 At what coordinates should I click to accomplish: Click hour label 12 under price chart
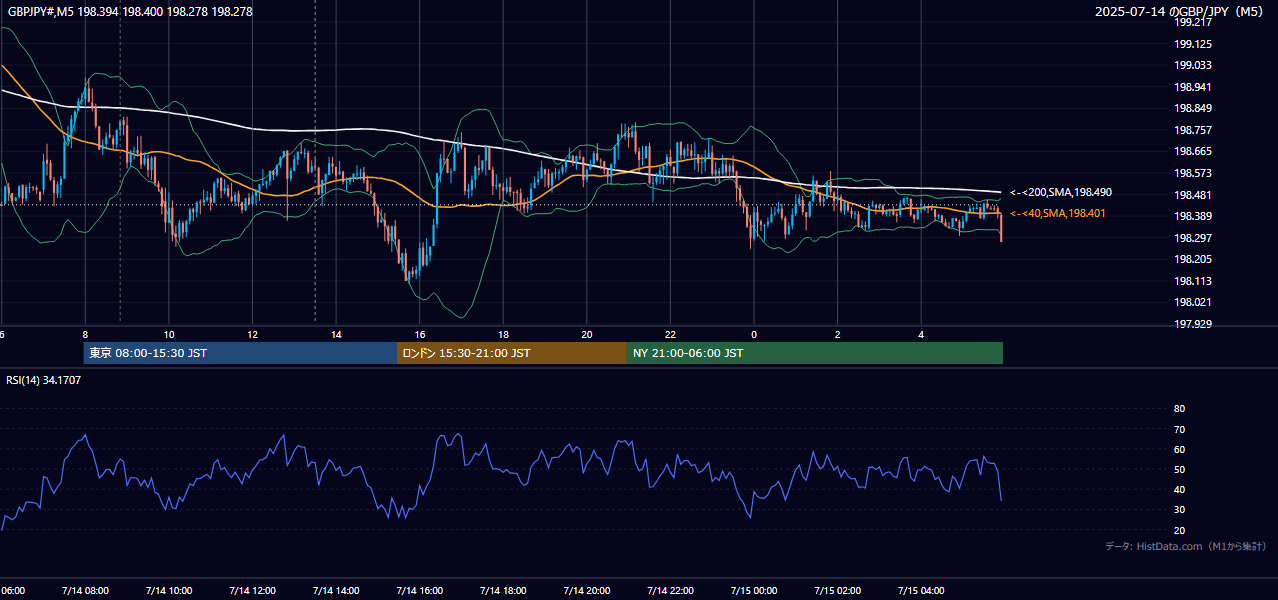pyautogui.click(x=252, y=334)
